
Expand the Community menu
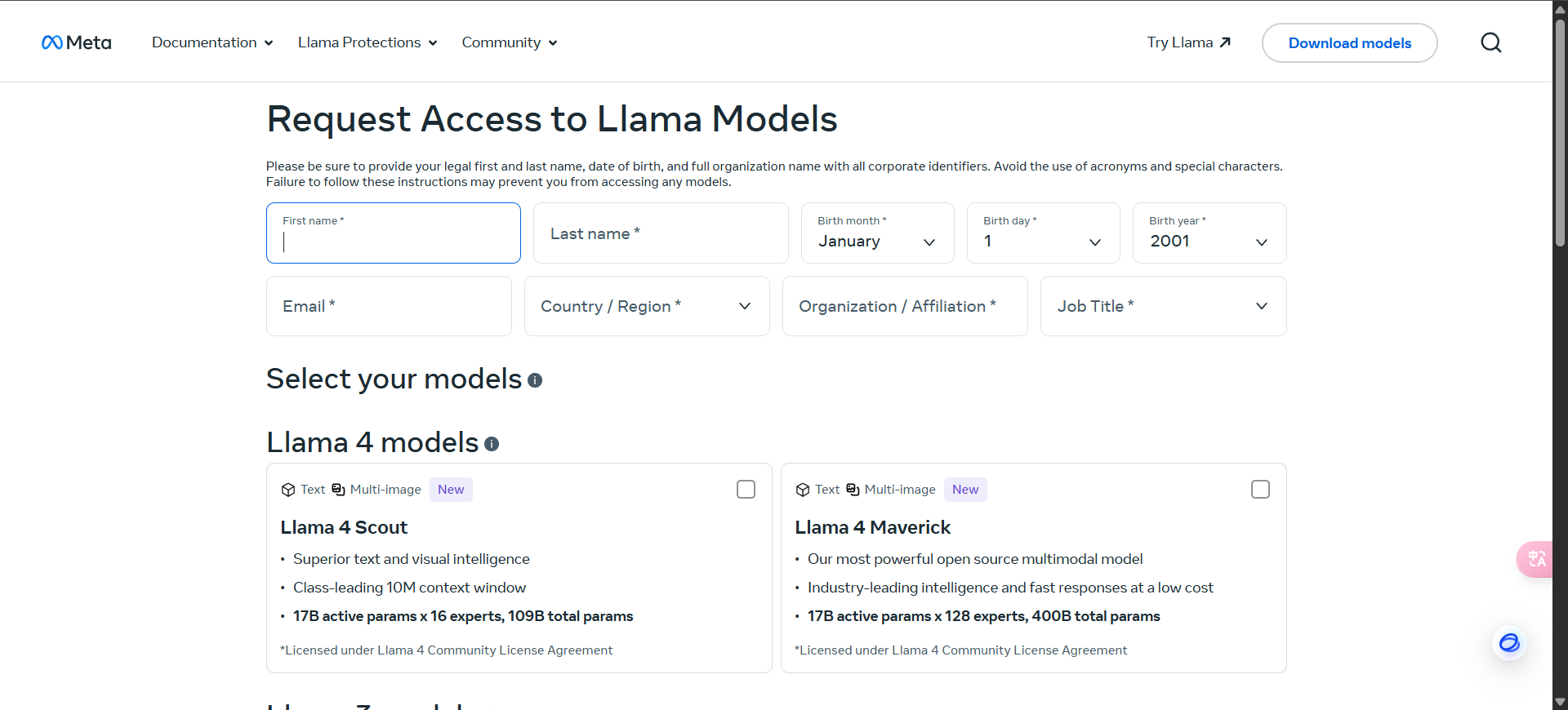[x=510, y=42]
